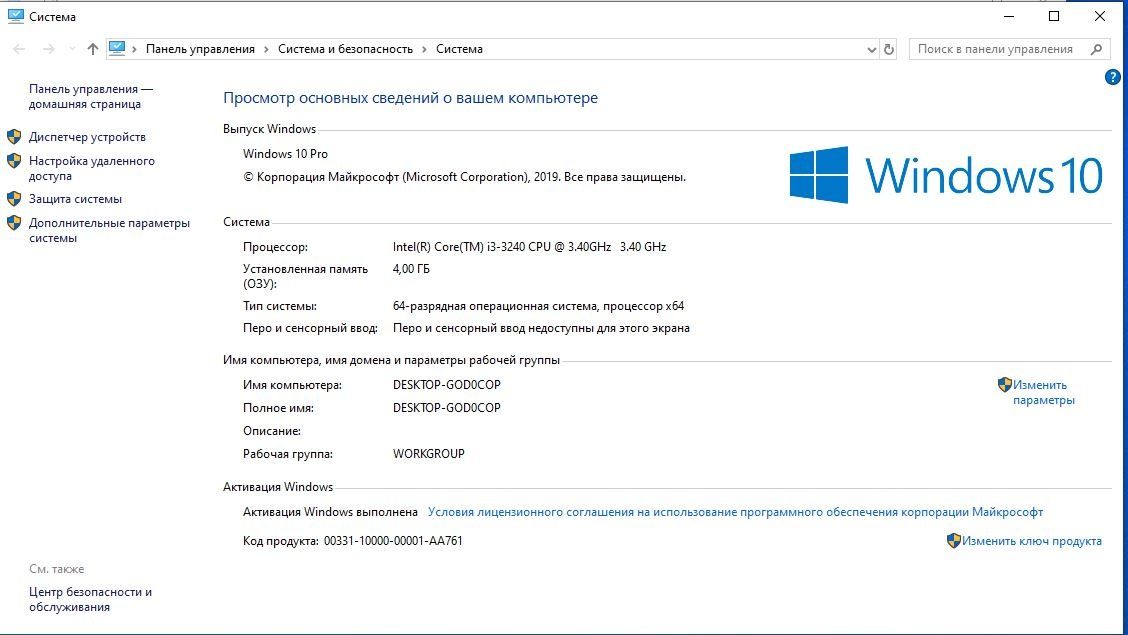Click the System window title bar icon

(x=16, y=16)
